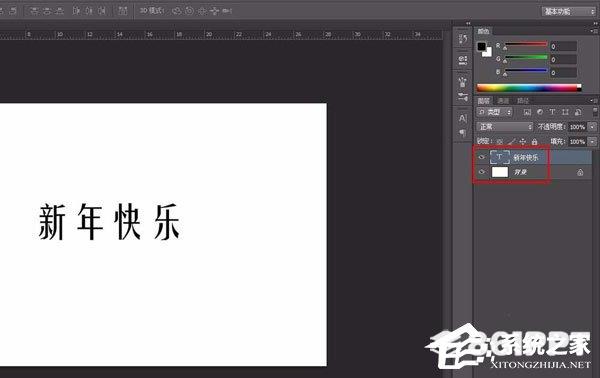The width and height of the screenshot is (600, 378).
Task: Open the Properties panel dock icon
Action: [x=463, y=60]
